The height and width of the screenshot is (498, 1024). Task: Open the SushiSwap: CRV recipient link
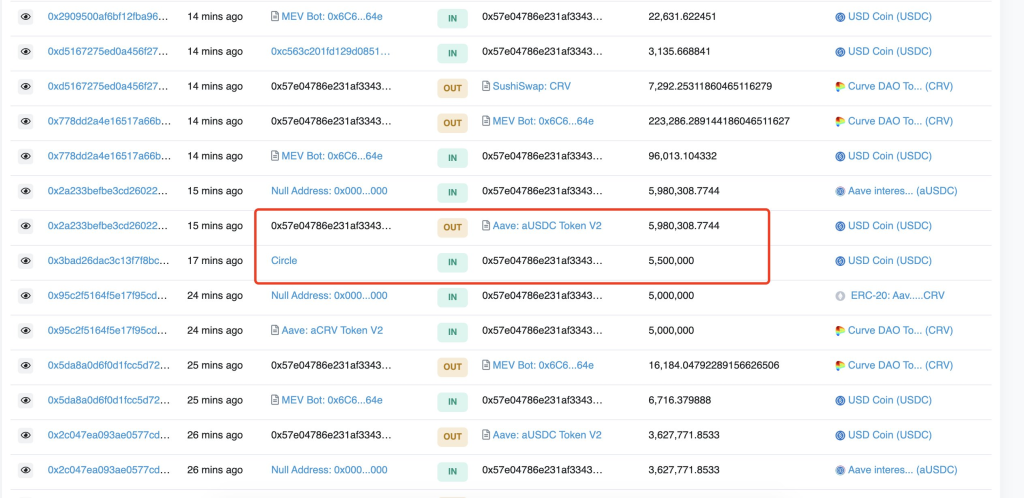[532, 86]
